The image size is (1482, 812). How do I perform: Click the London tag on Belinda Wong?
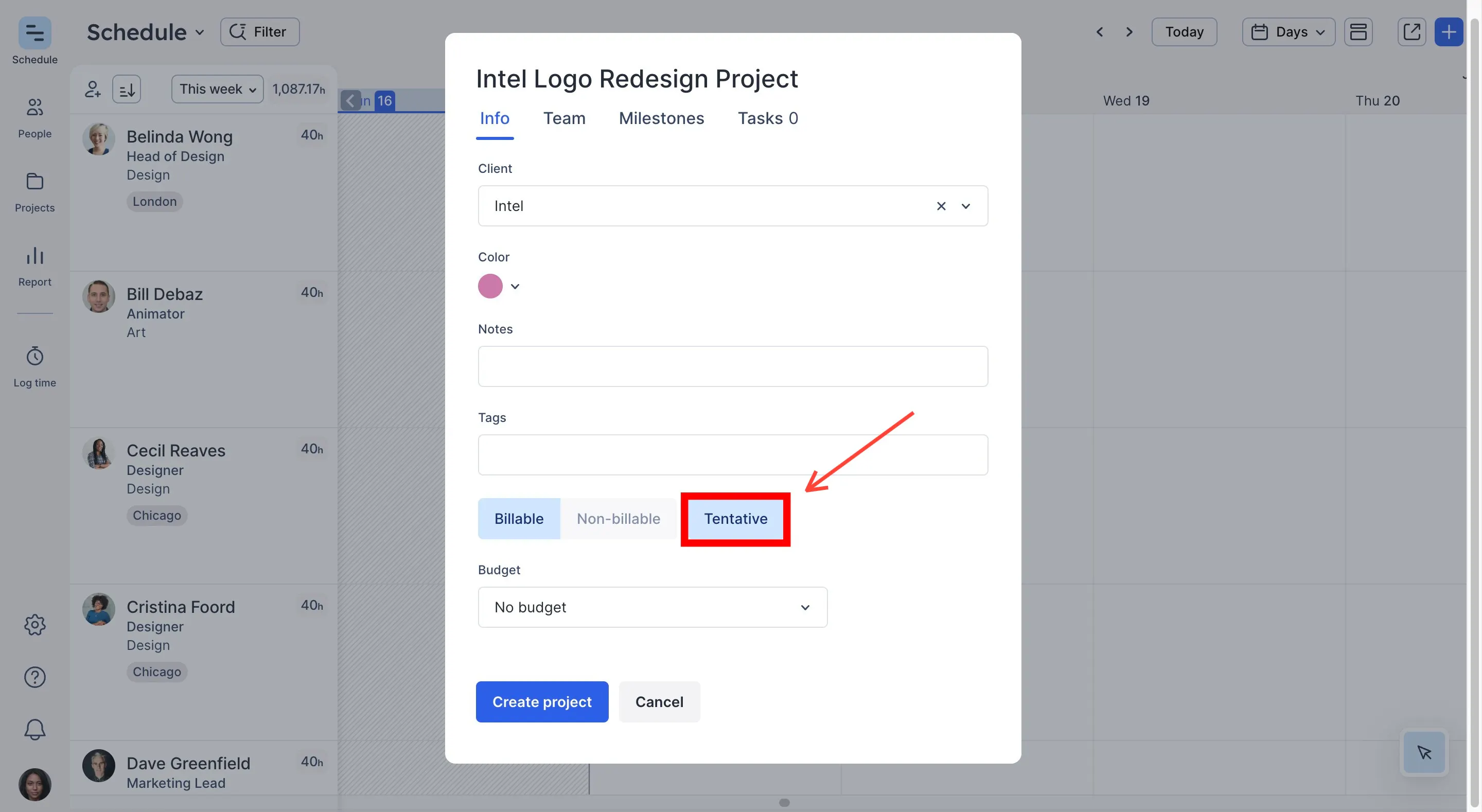[155, 201]
